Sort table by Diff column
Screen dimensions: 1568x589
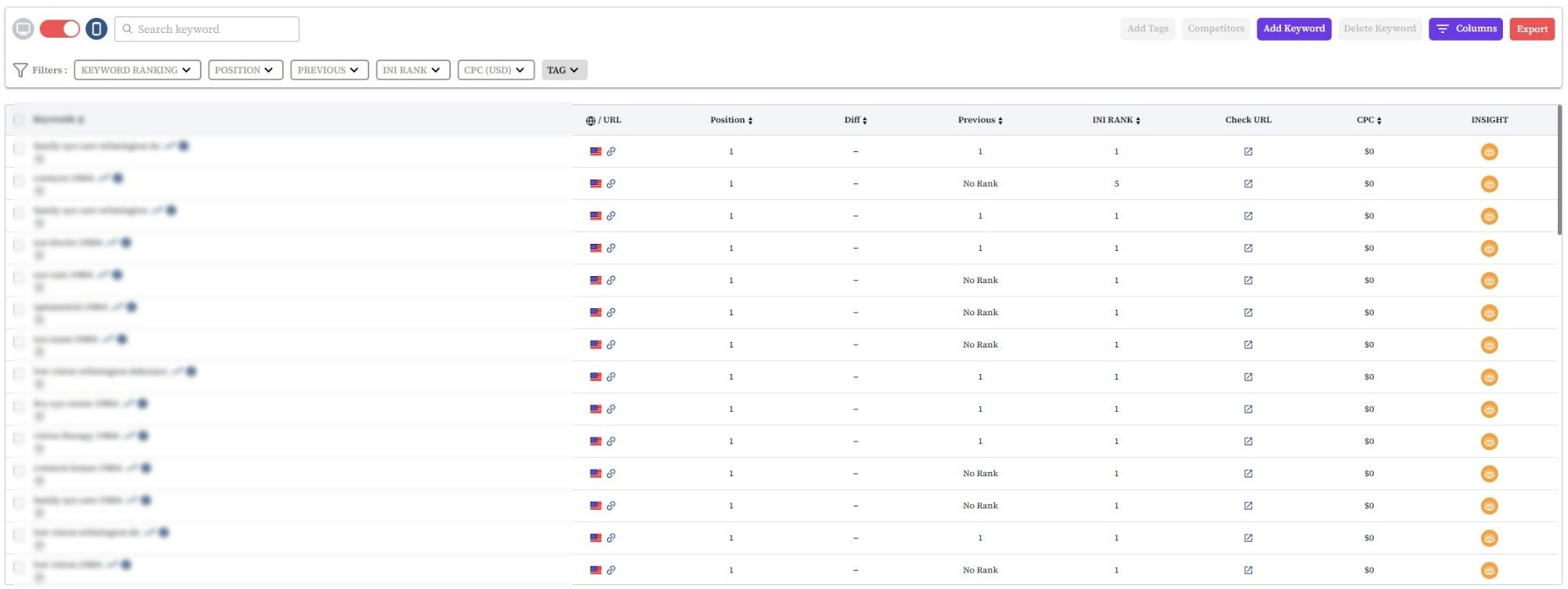(x=855, y=120)
